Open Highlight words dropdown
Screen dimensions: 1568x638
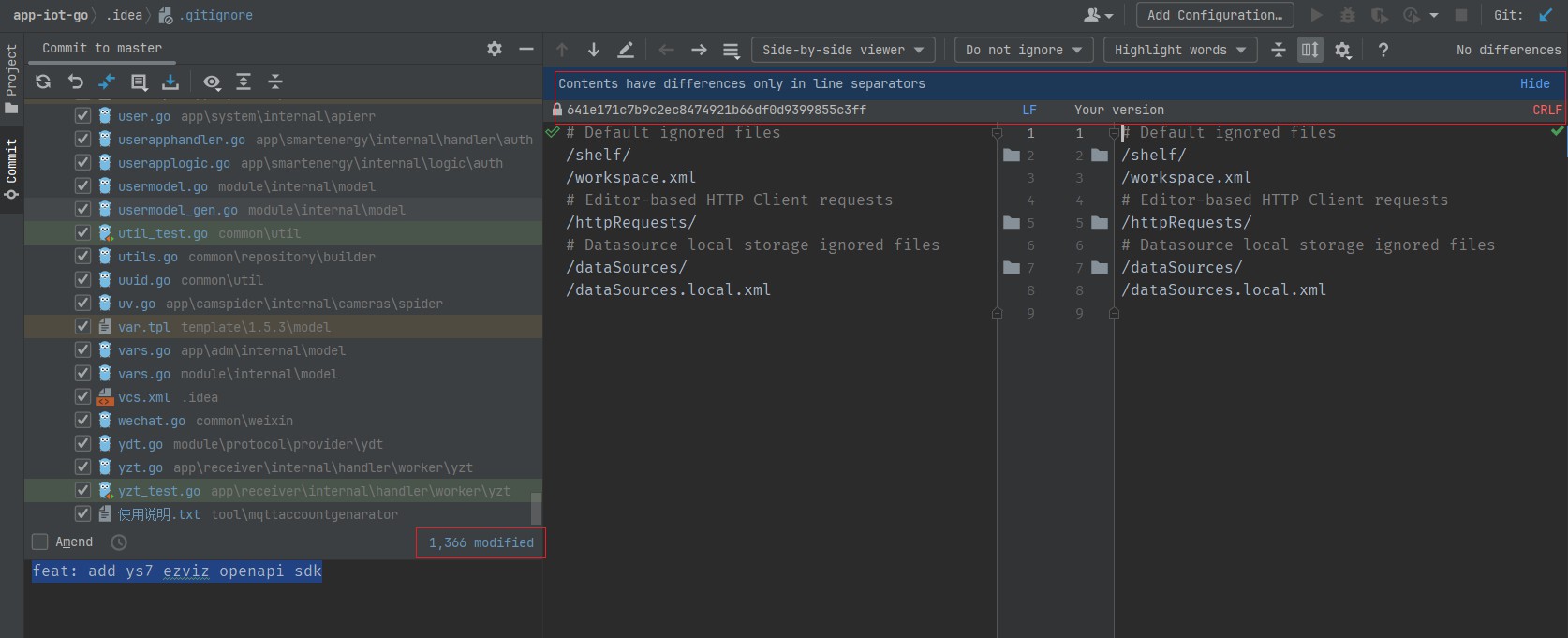coord(1180,50)
